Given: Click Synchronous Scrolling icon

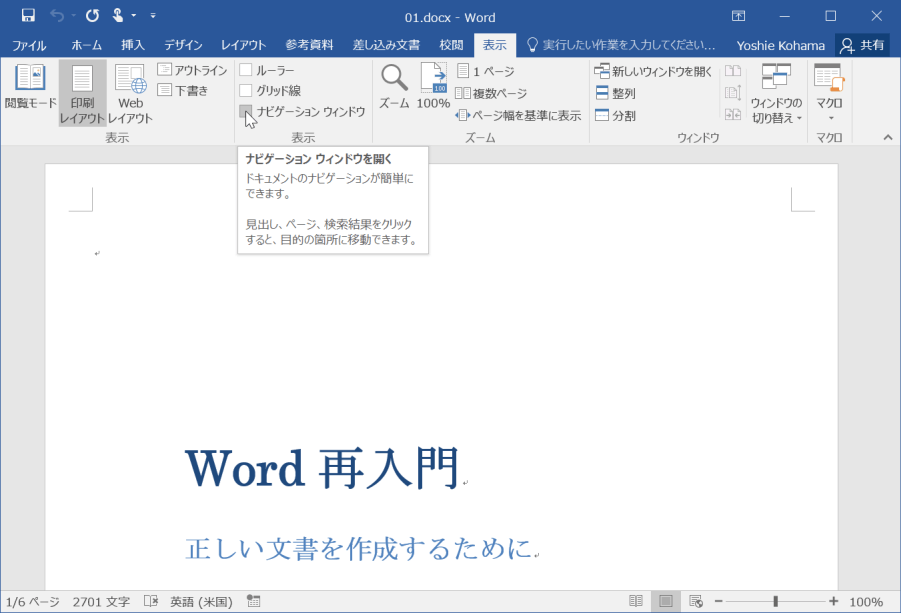Looking at the screenshot, I should pyautogui.click(x=733, y=92).
